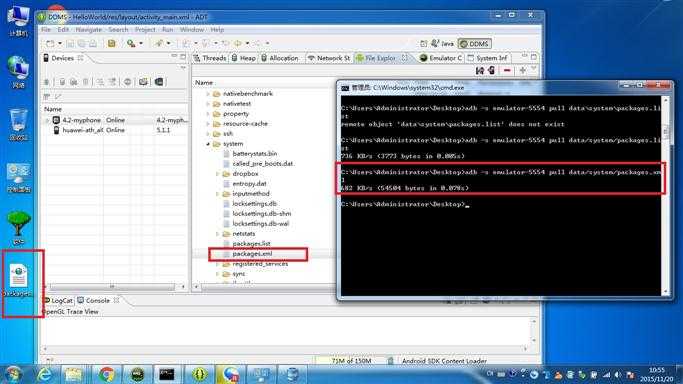Pull a file from the device icon
The height and width of the screenshot is (384, 683).
click(480, 70)
